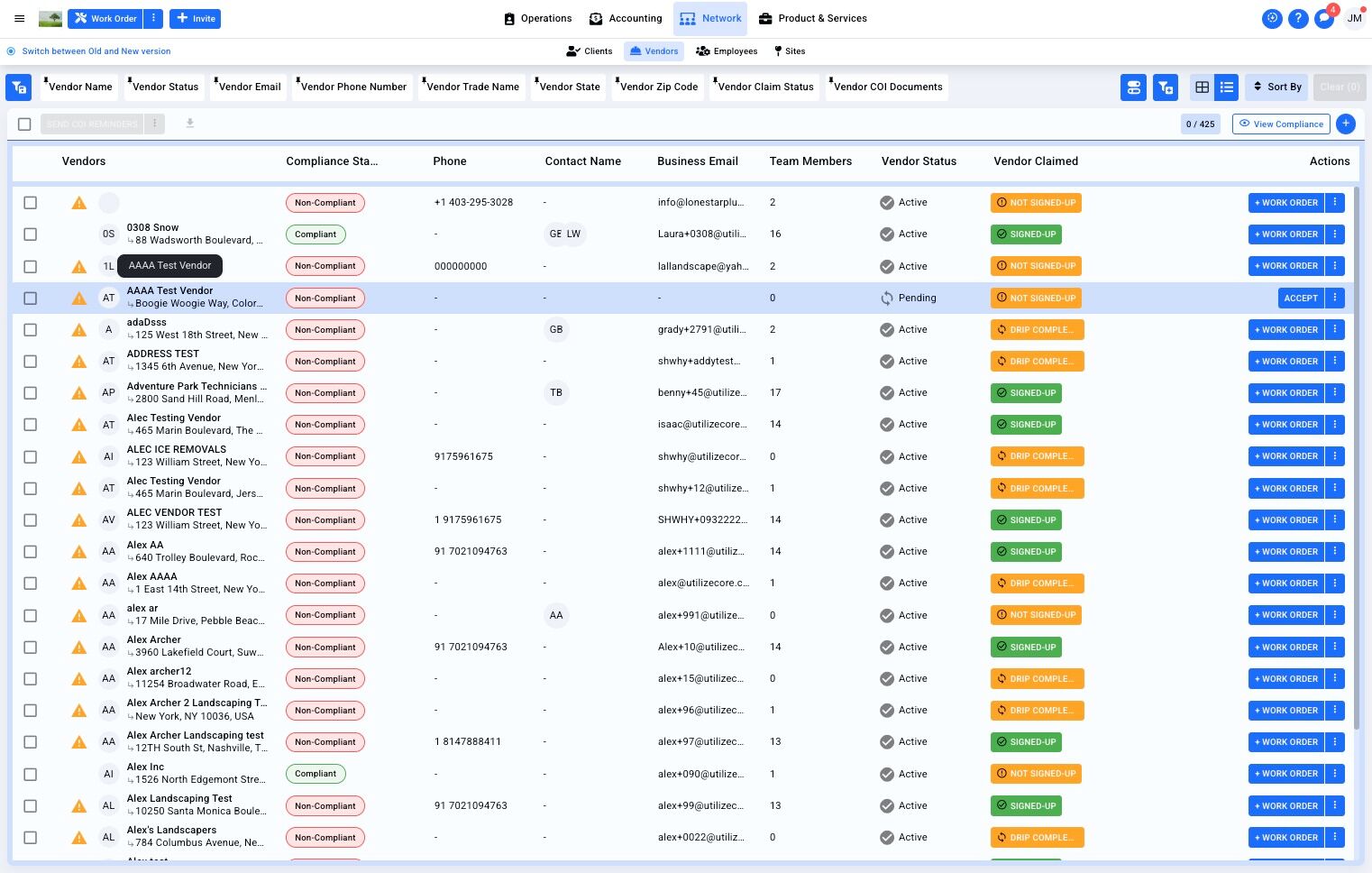Open the Accounting menu
This screenshot has width=1372, height=873.
pyautogui.click(x=626, y=18)
